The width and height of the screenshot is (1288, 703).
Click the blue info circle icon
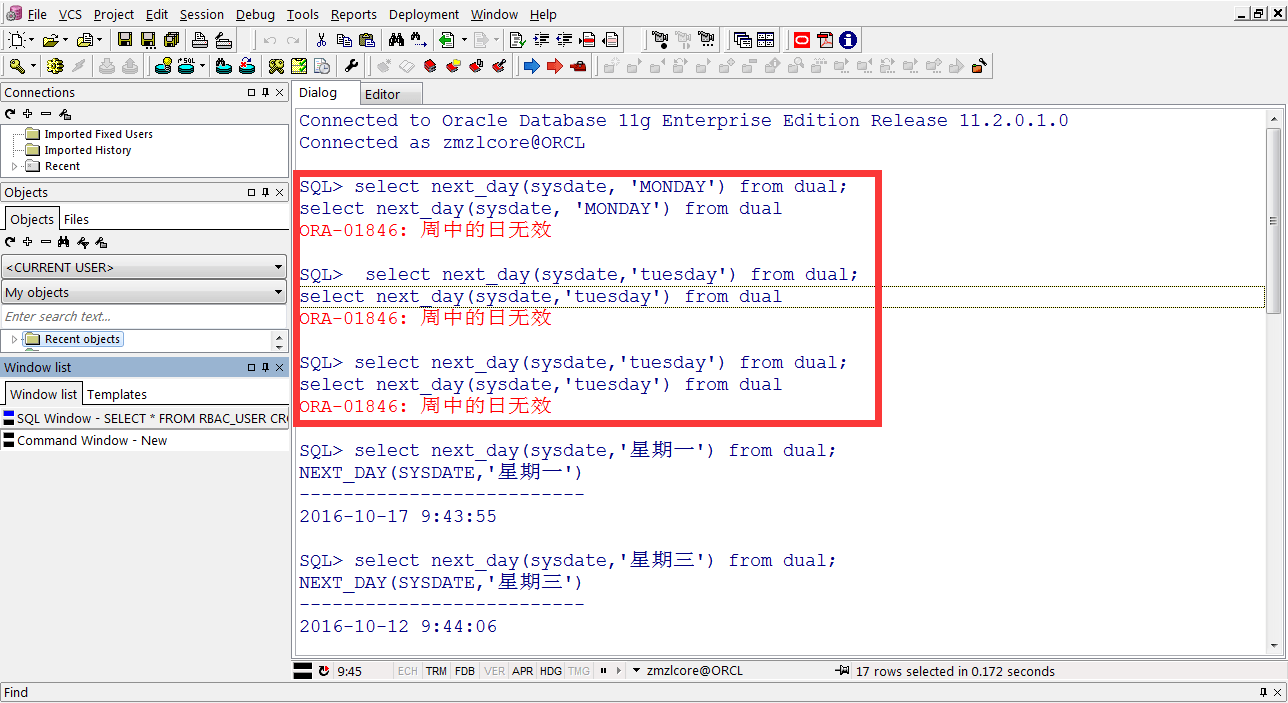(848, 40)
